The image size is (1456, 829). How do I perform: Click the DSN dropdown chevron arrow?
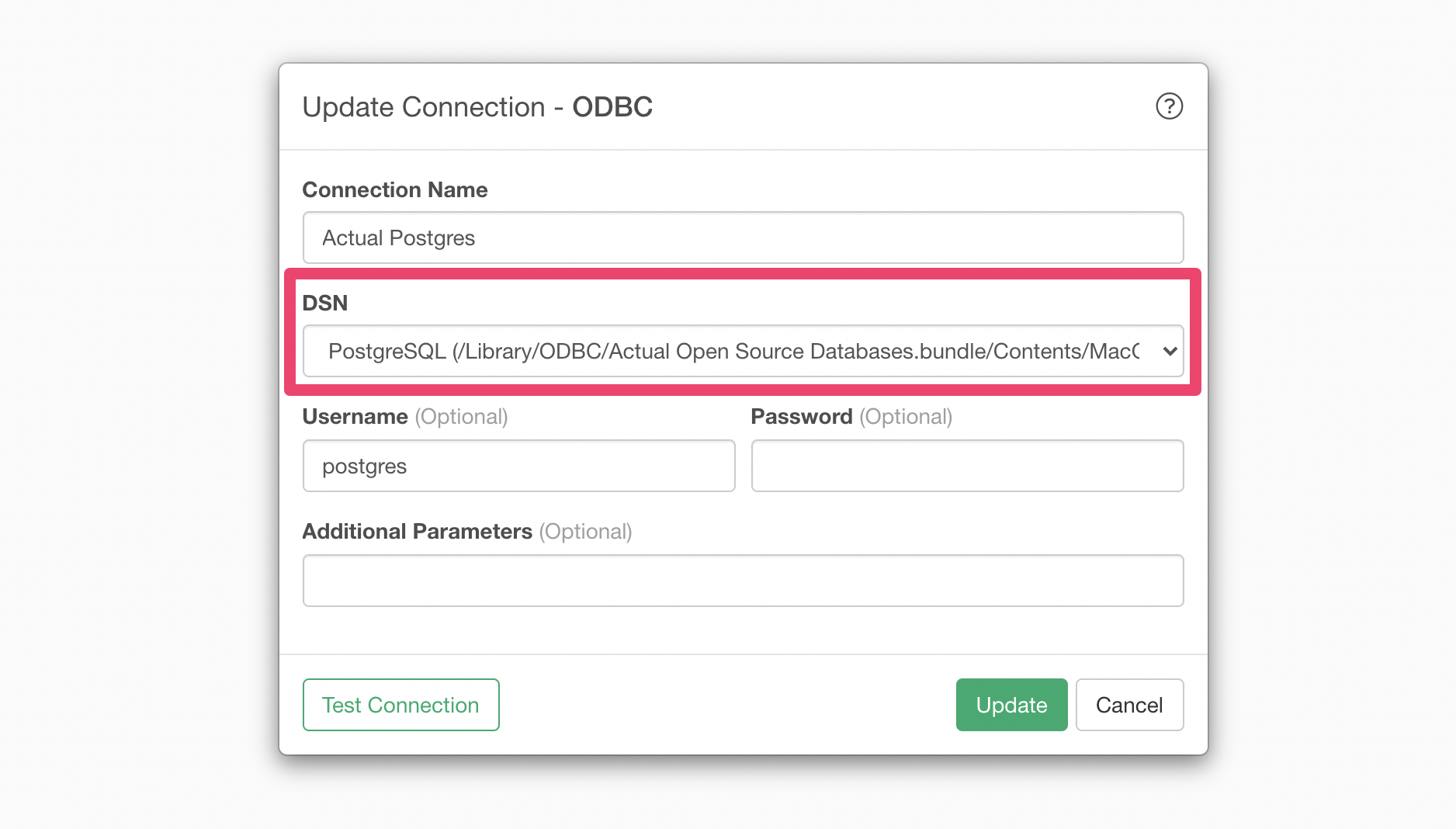coord(1170,352)
